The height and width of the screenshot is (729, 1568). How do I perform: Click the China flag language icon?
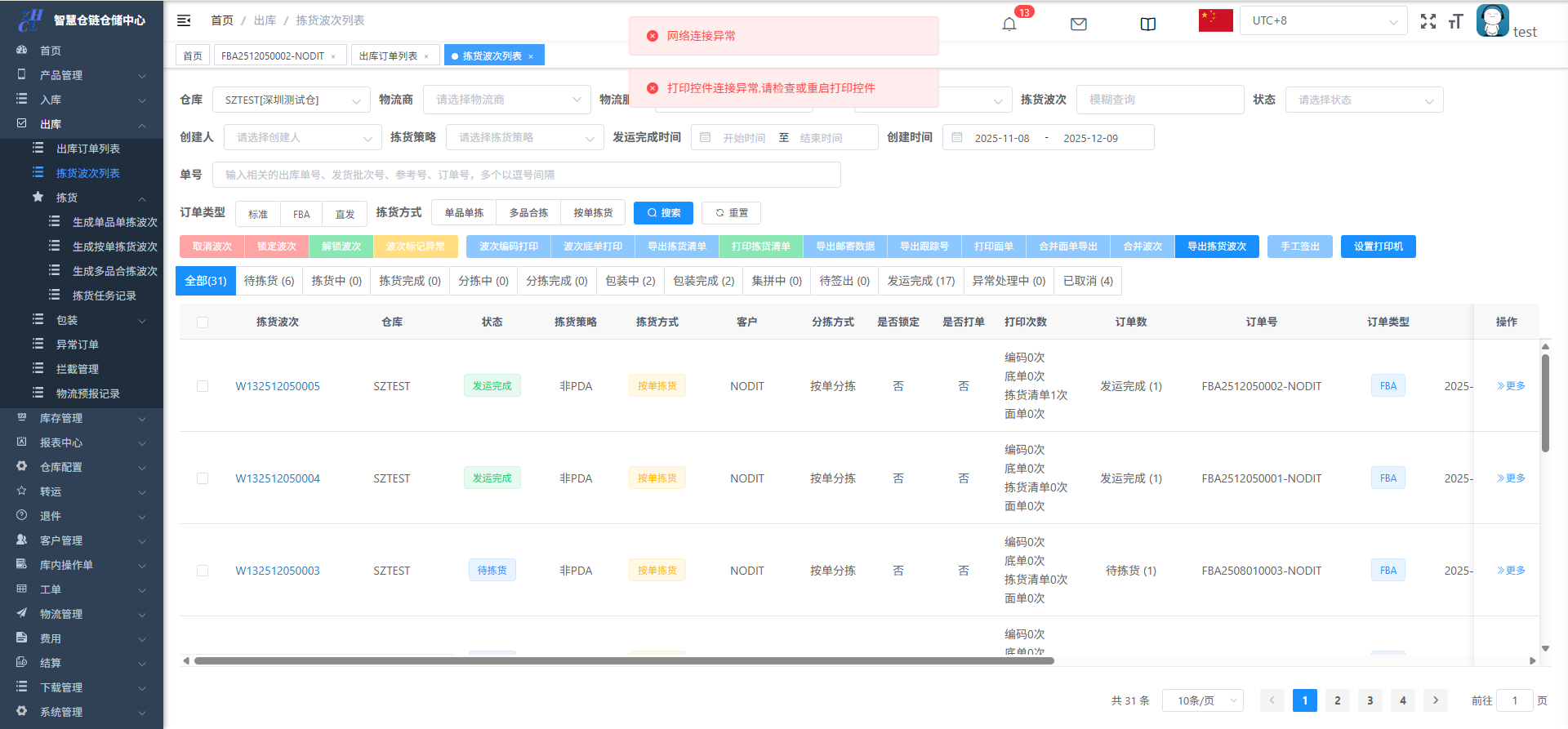pos(1215,20)
